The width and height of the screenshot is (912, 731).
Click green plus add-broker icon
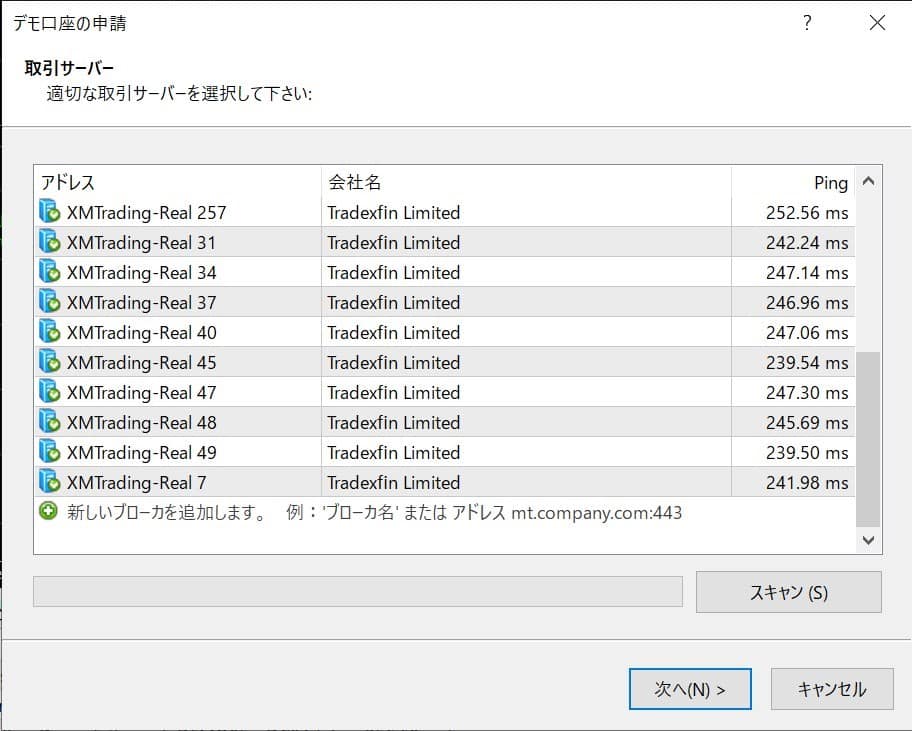[48, 511]
